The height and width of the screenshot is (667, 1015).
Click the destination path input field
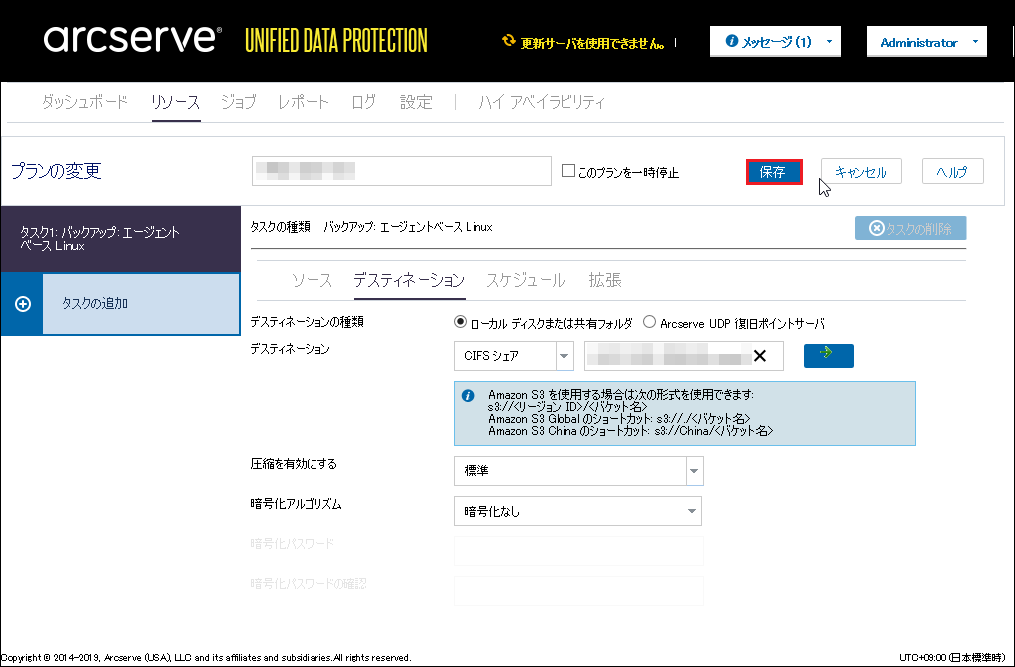coord(684,356)
